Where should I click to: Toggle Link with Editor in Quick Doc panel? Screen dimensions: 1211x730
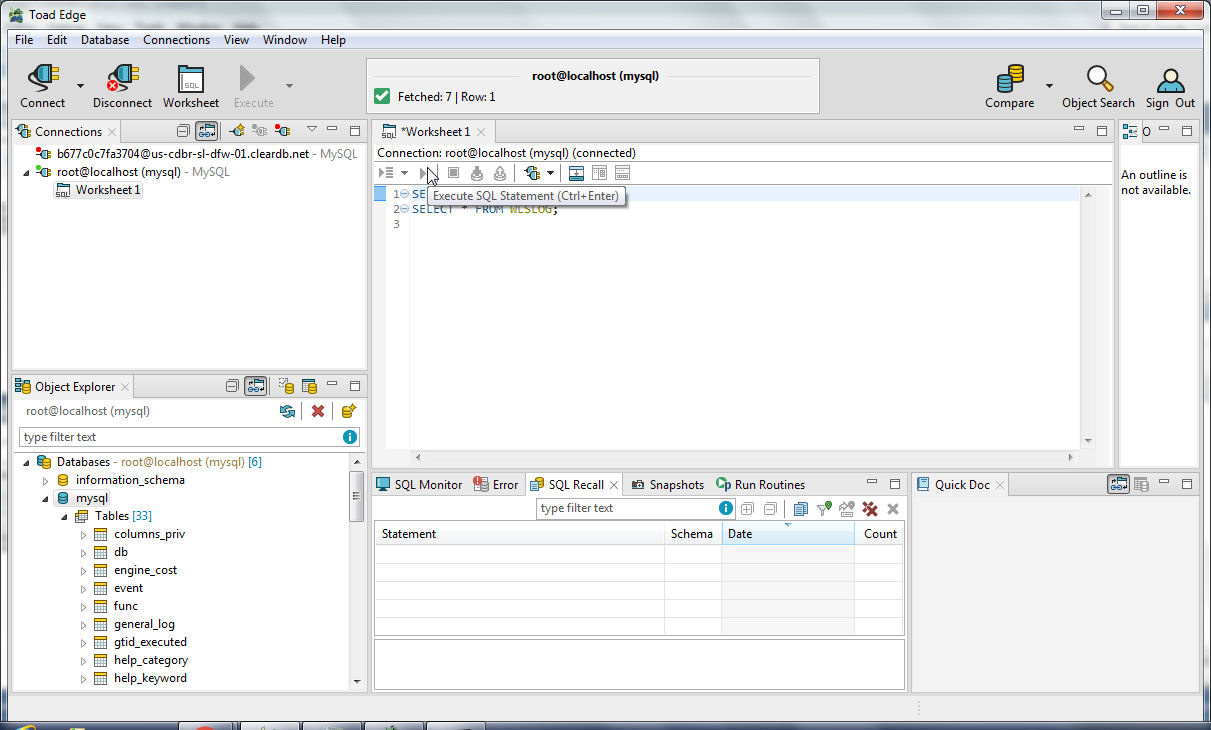1119,484
